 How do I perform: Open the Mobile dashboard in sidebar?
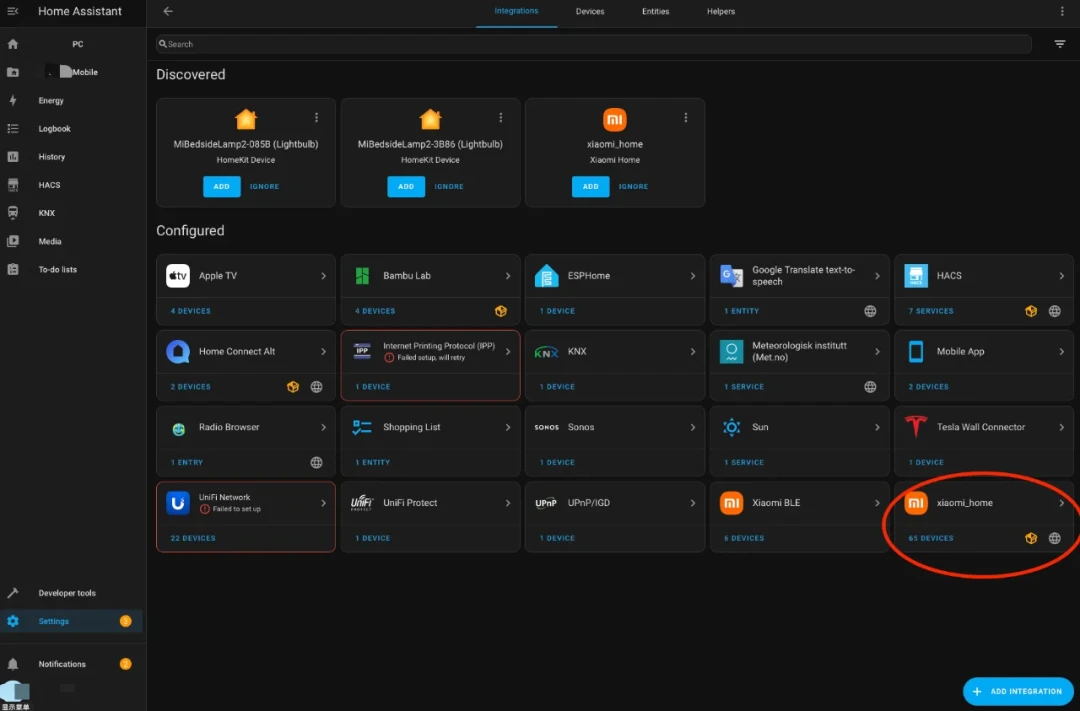tap(72, 72)
